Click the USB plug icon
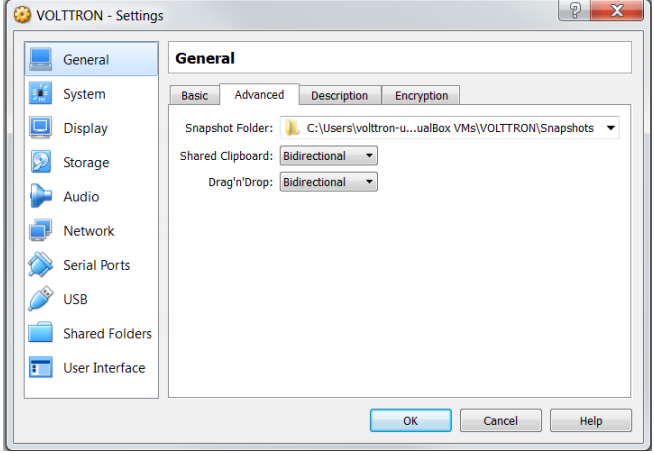Image resolution: width=654 pixels, height=453 pixels. (x=40, y=299)
